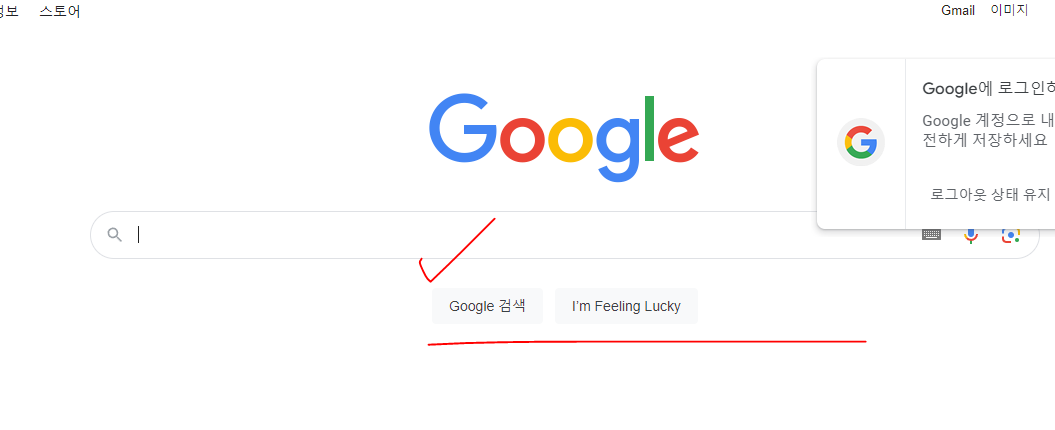Image resolution: width=1055 pixels, height=430 pixels.
Task: Click the Google 계정으로 description text
Action: [988, 130]
